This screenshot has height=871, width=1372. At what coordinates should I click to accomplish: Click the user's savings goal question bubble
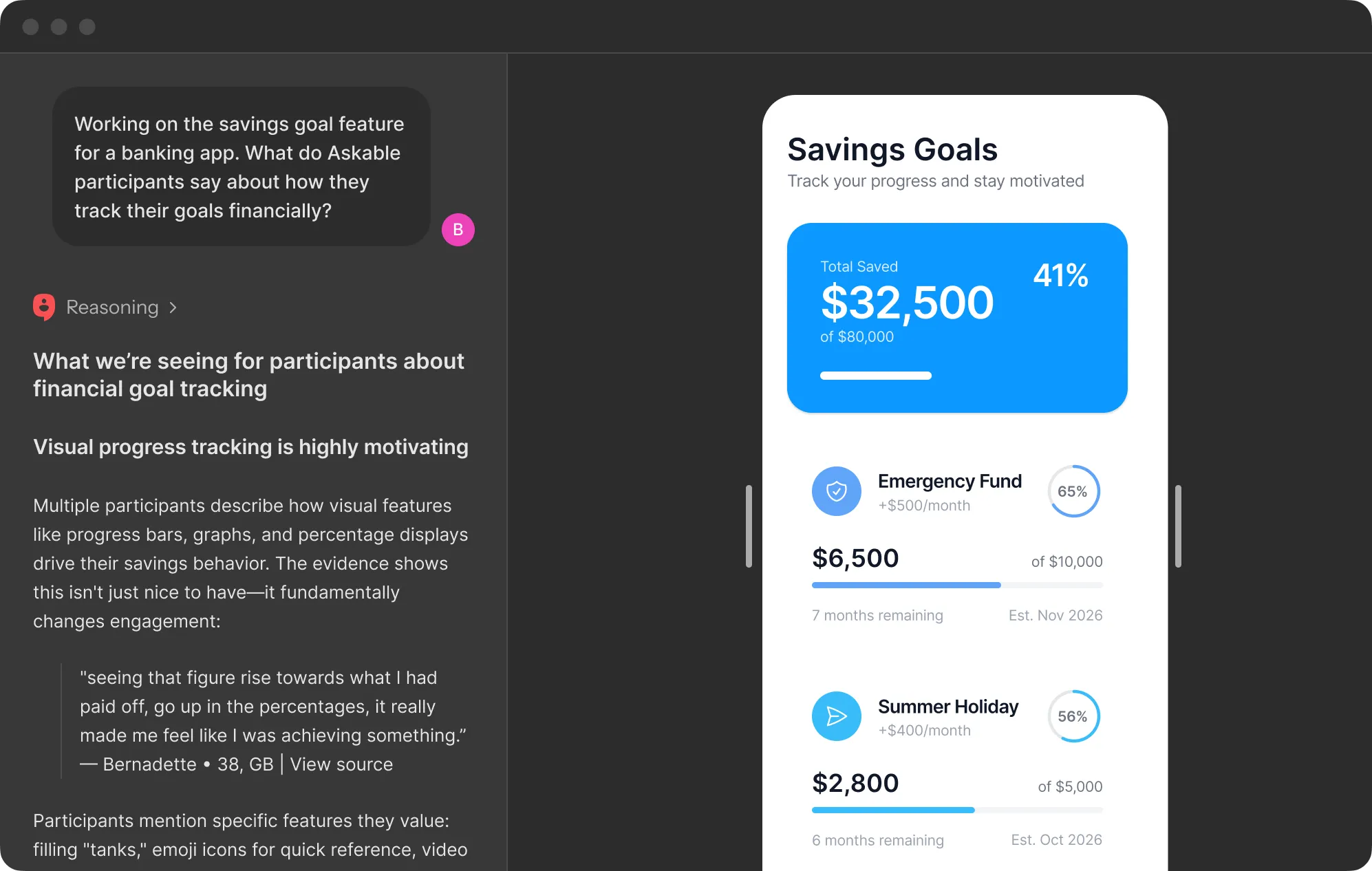coord(242,166)
